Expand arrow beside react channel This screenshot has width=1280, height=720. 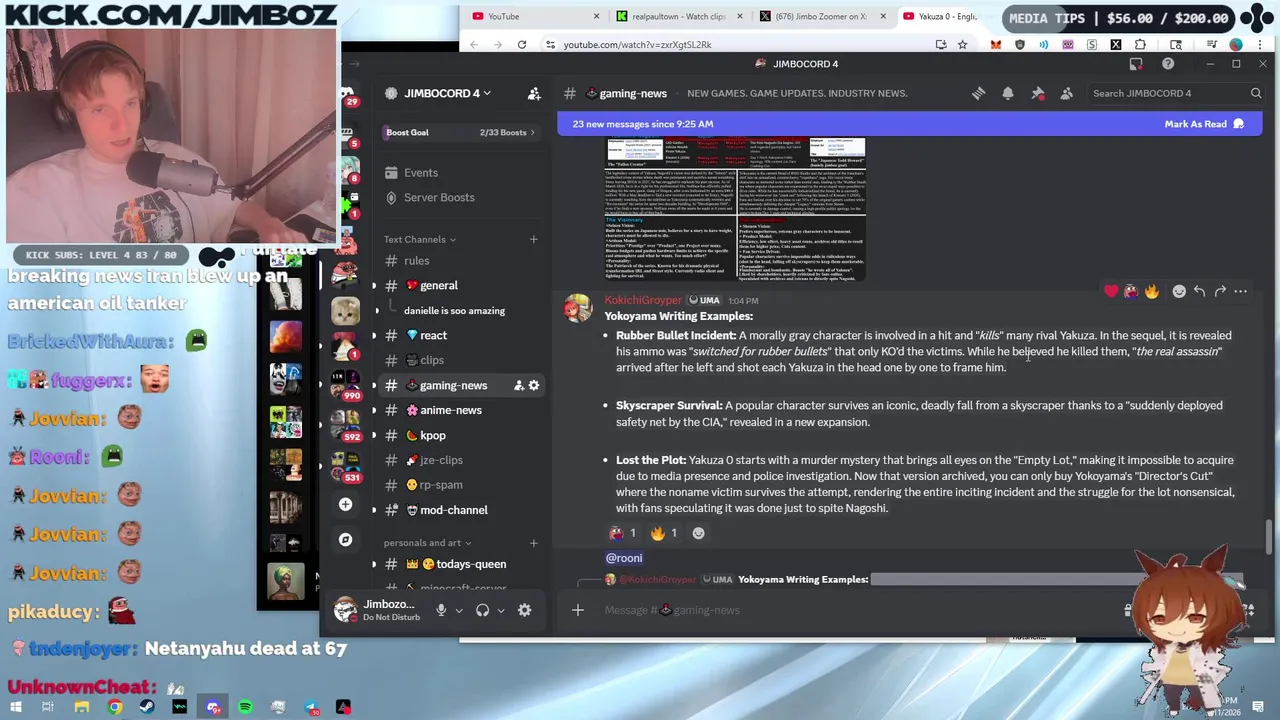[x=374, y=335]
